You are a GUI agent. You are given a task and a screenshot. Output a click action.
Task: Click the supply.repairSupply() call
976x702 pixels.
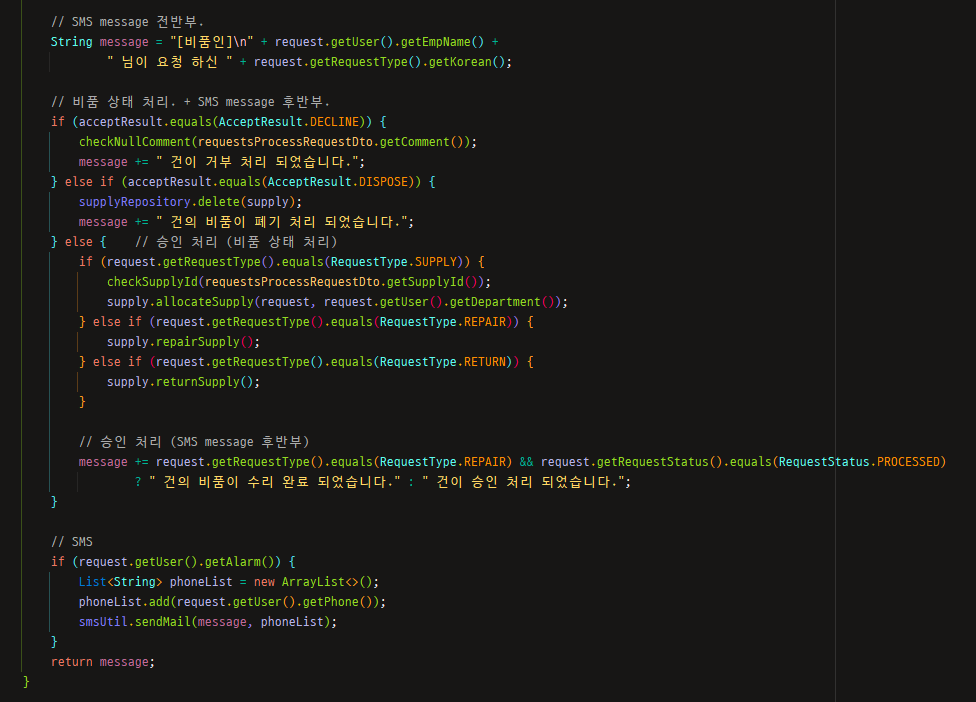pos(180,342)
